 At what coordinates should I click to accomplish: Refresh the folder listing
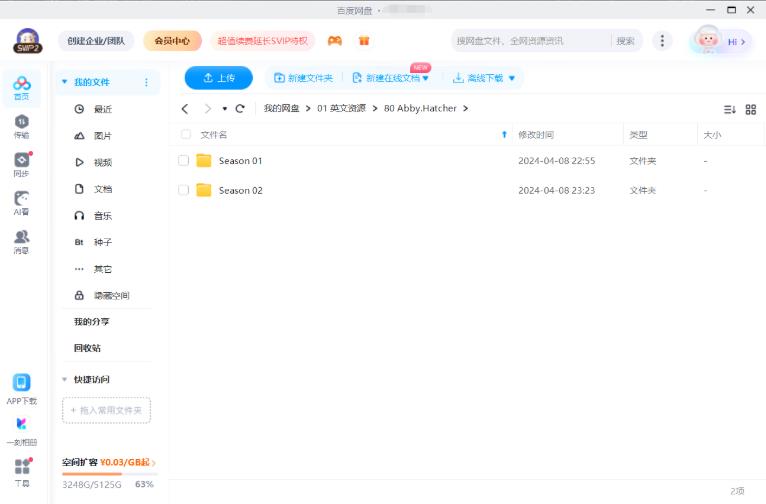(x=240, y=108)
